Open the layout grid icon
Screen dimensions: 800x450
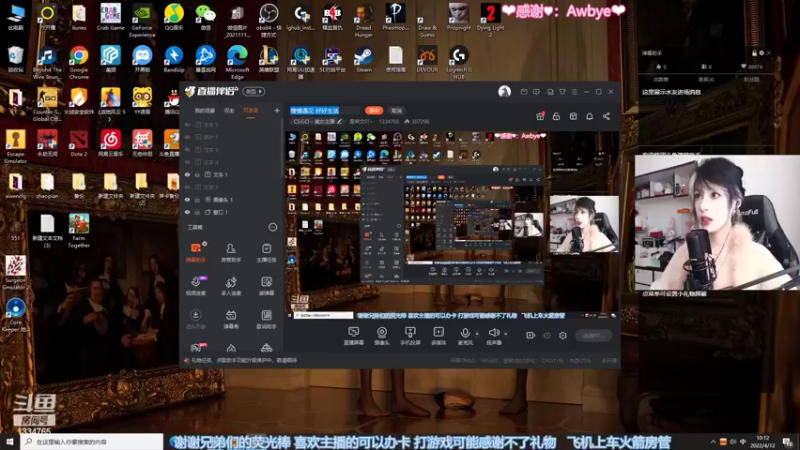(573, 116)
